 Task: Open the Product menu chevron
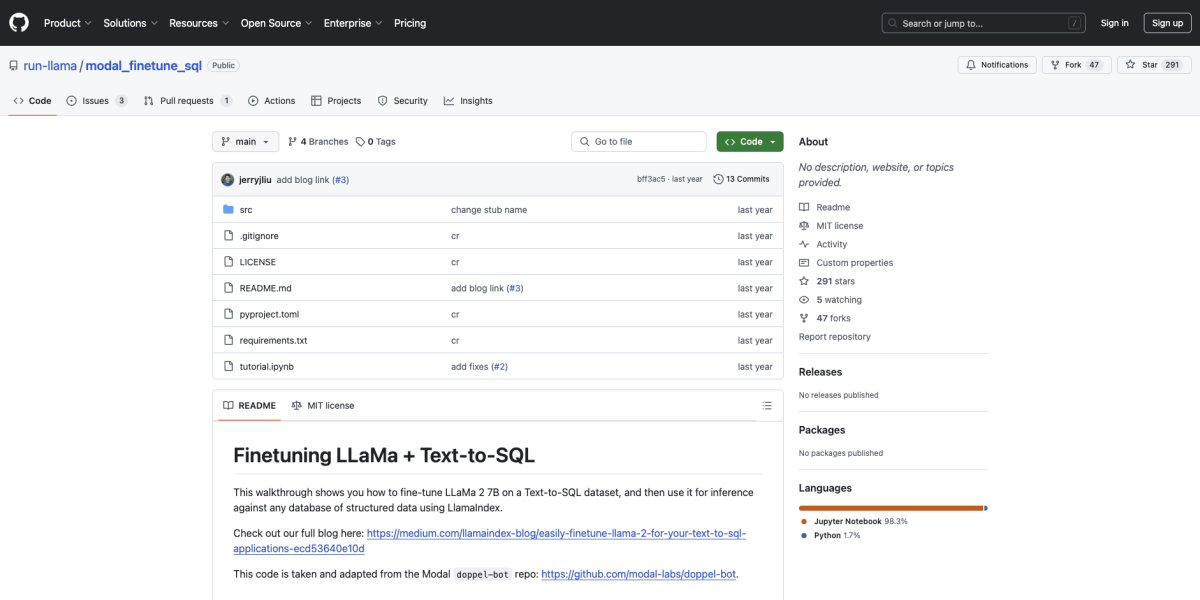[88, 22]
